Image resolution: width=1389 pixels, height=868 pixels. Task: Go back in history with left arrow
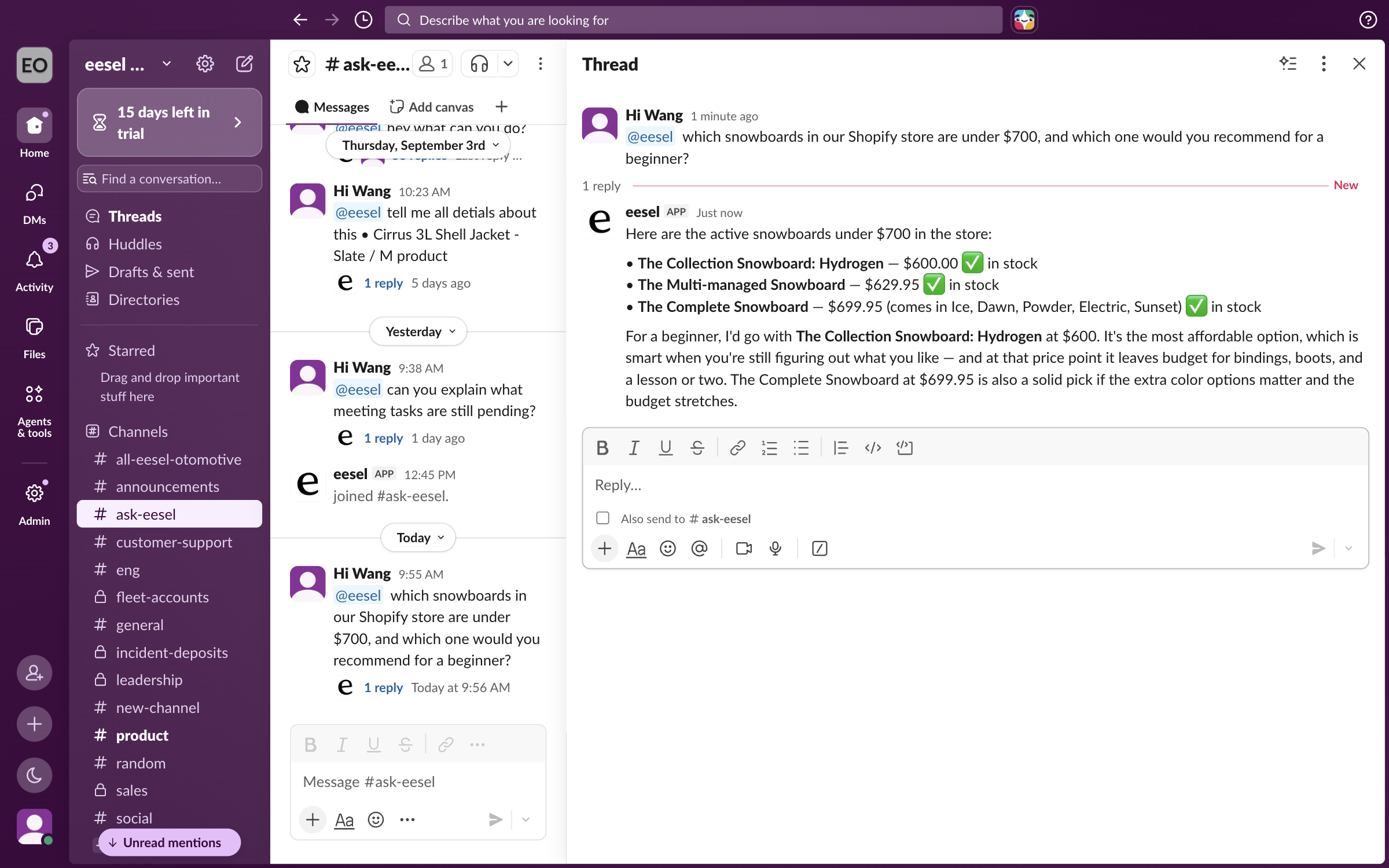300,20
